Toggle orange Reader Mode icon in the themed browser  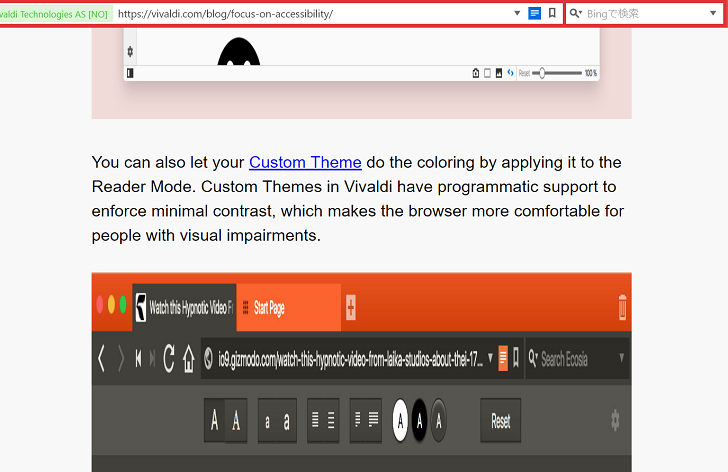[x=503, y=358]
